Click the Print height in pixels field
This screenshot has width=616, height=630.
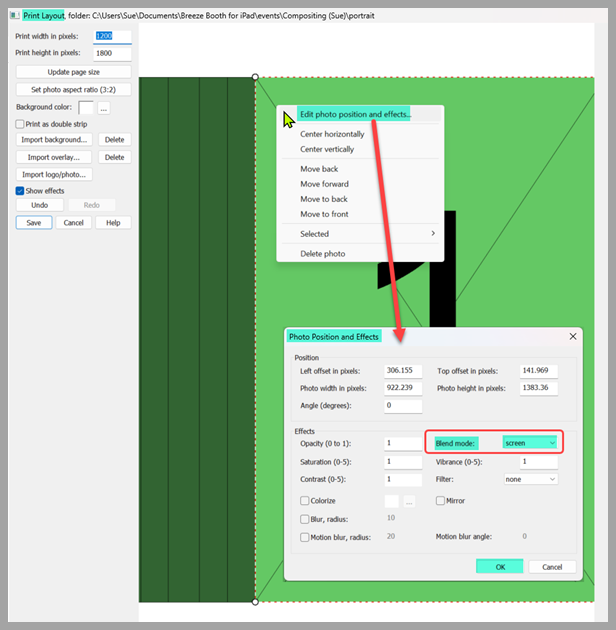point(112,53)
